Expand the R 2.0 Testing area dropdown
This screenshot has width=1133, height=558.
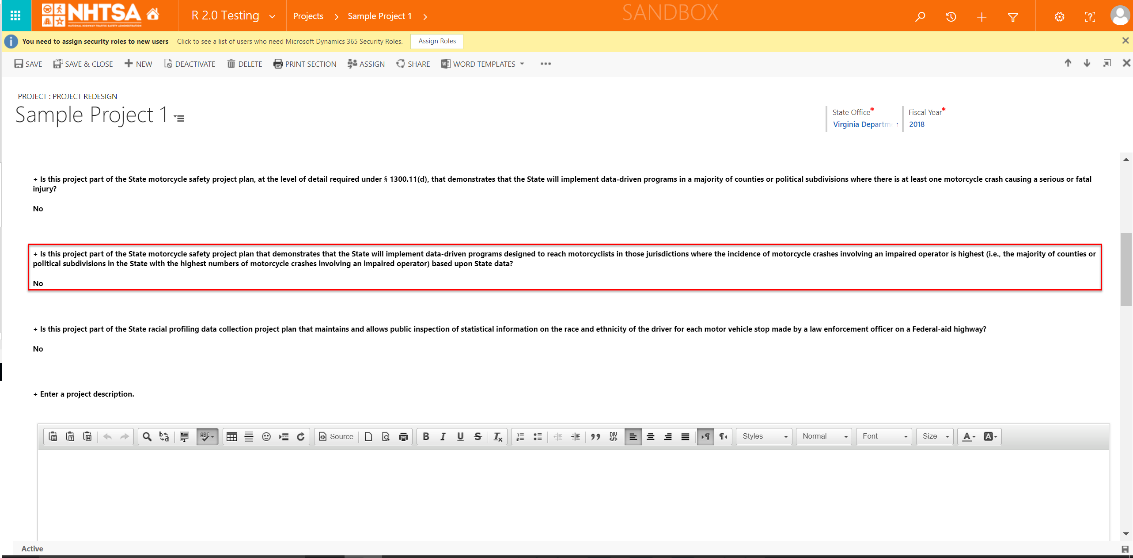(233, 16)
